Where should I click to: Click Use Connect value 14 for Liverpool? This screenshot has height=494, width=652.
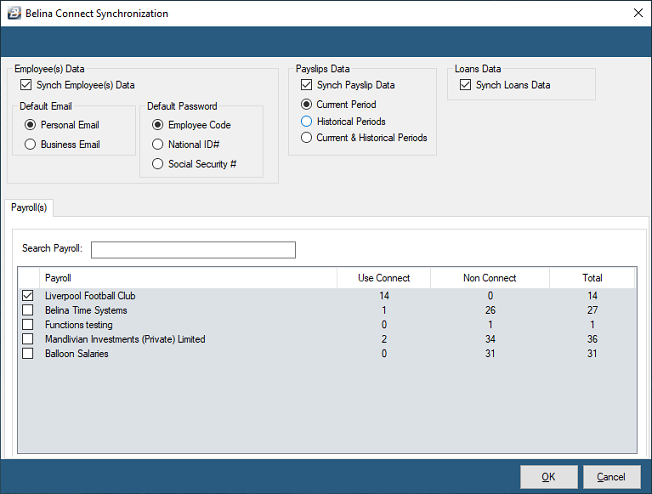[x=384, y=296]
